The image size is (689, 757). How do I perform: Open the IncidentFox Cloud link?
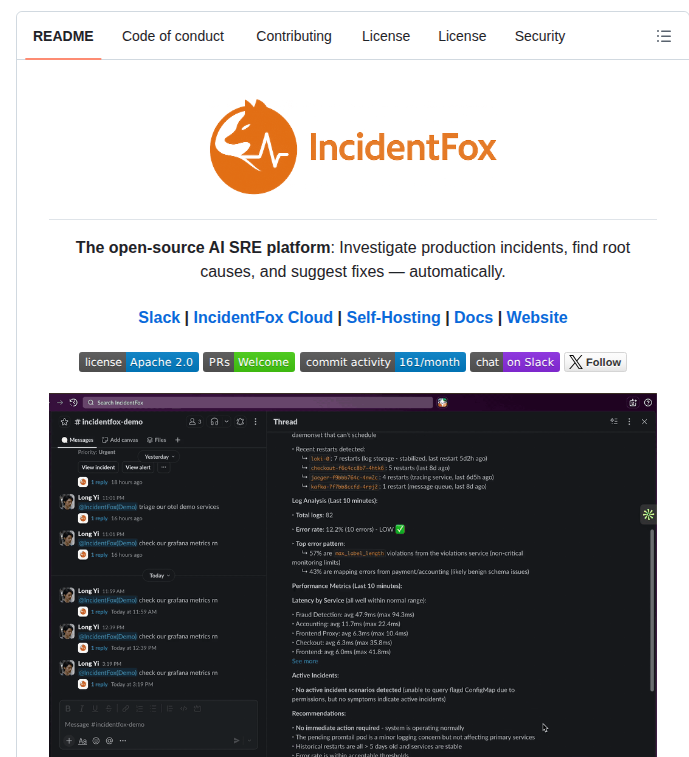click(x=263, y=317)
